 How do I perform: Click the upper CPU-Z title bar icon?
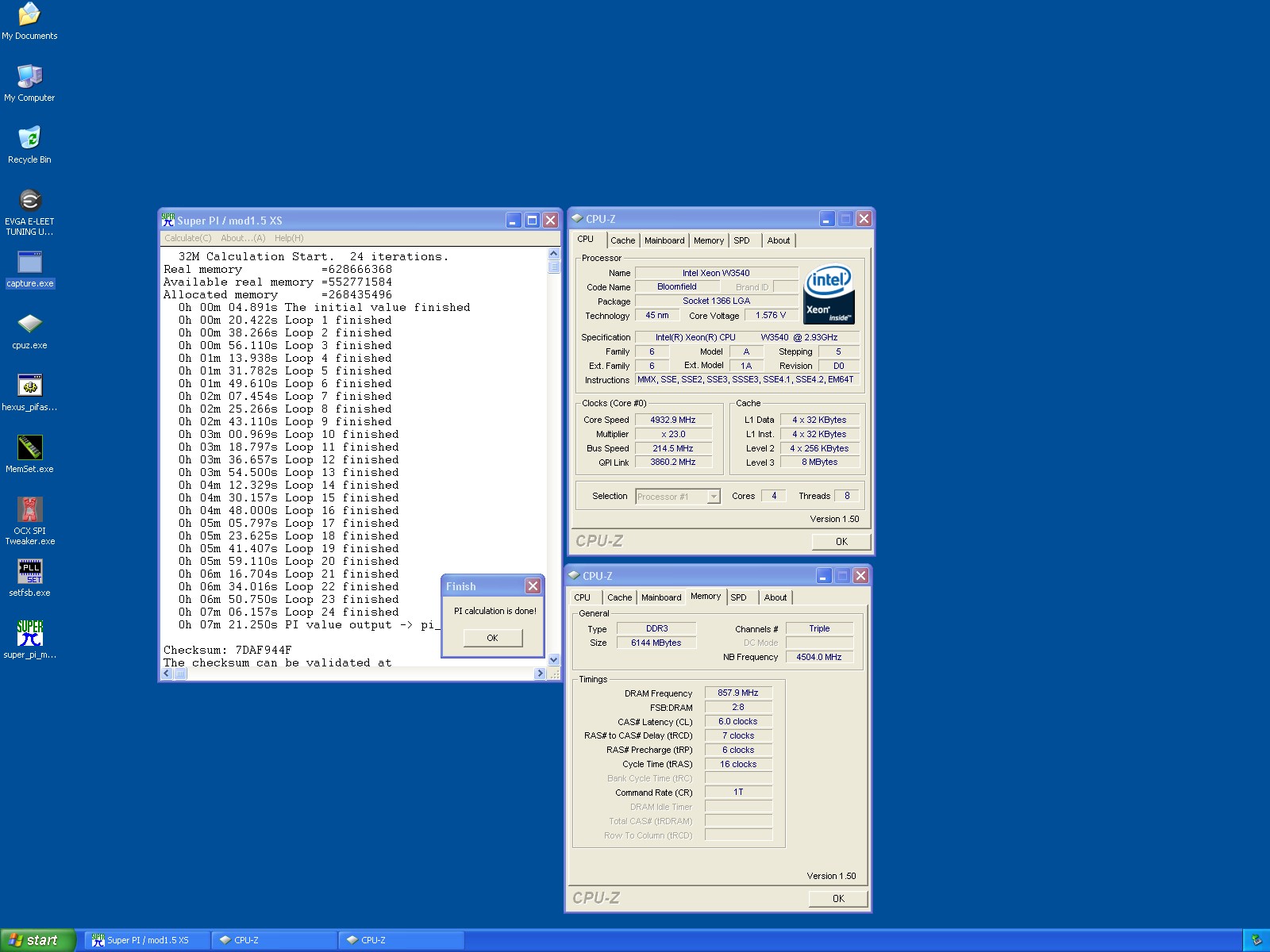[577, 218]
